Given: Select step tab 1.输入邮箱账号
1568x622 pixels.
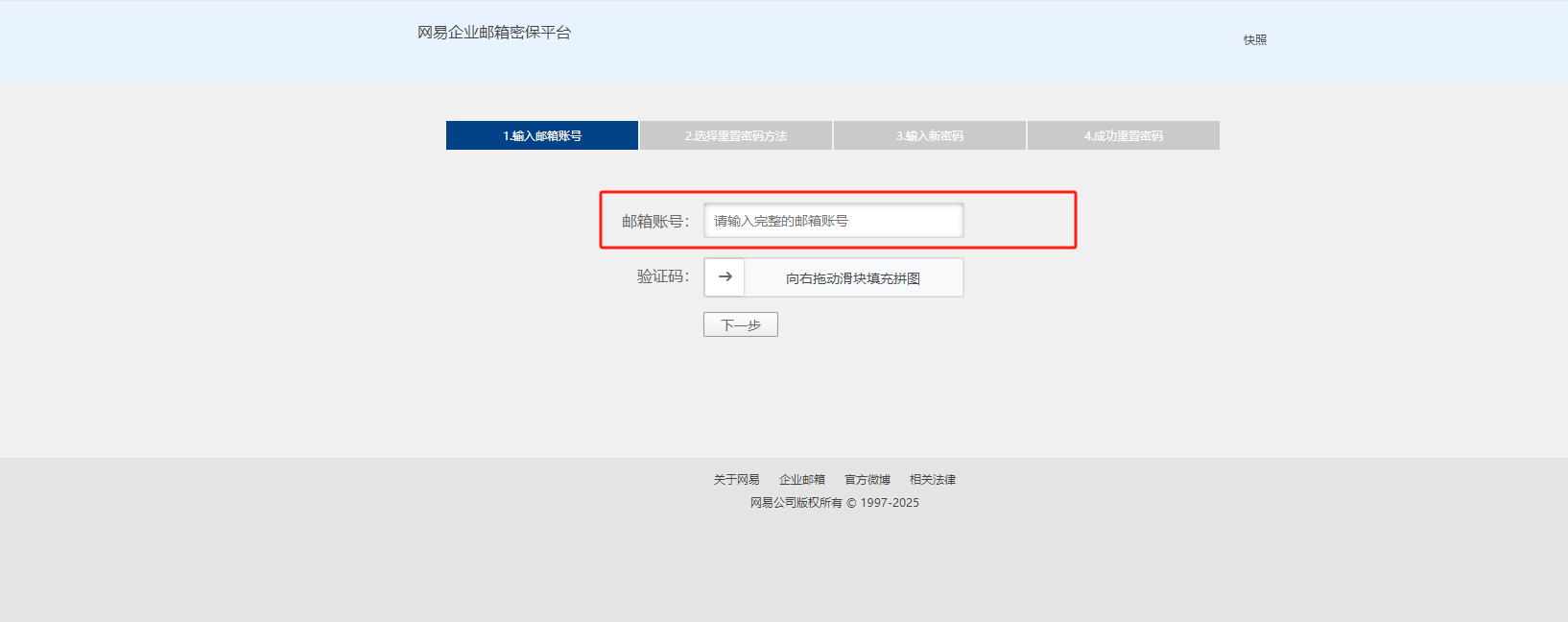Looking at the screenshot, I should click(x=542, y=135).
